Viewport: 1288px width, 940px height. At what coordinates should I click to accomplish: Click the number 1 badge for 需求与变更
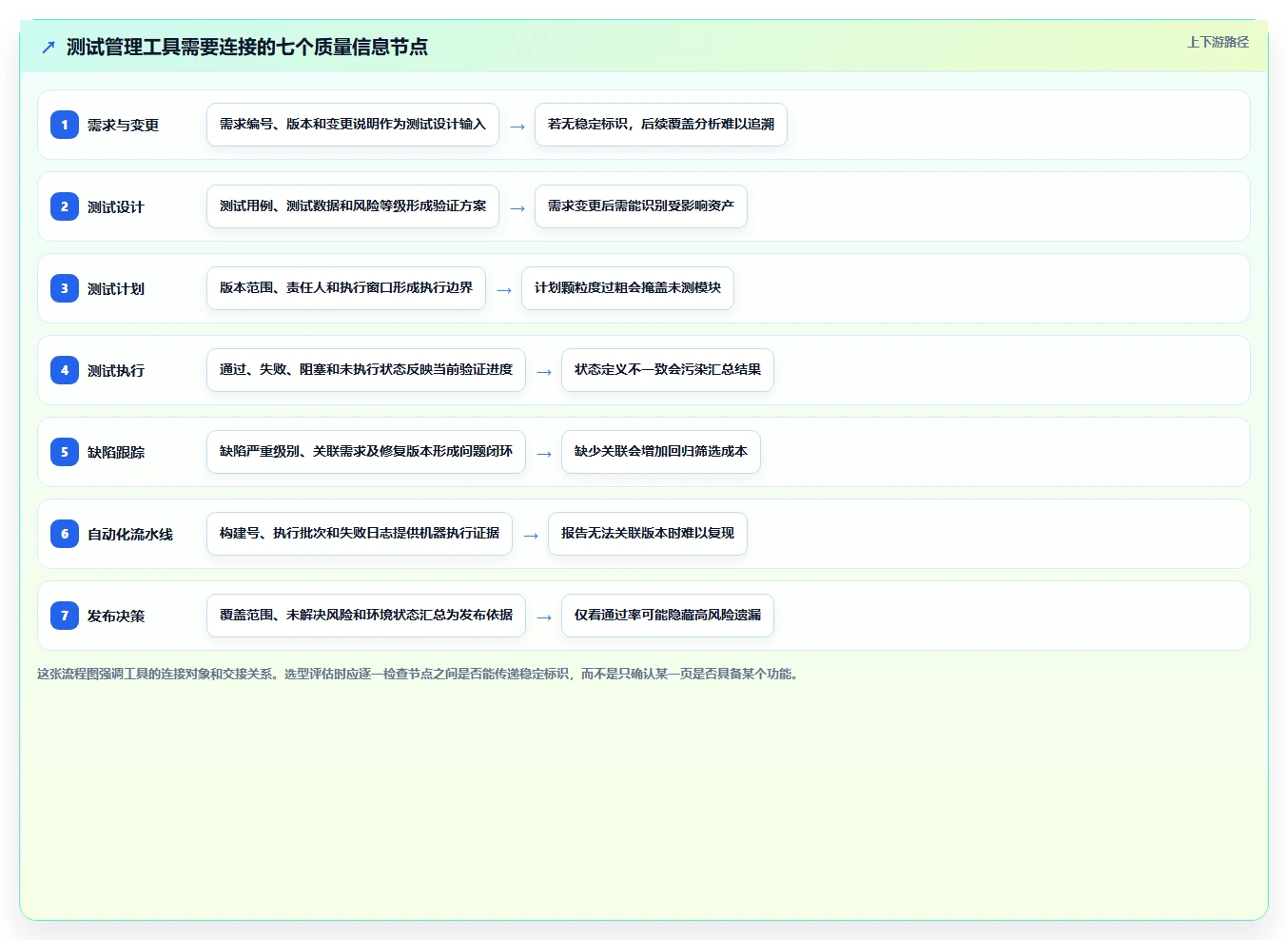tap(65, 125)
